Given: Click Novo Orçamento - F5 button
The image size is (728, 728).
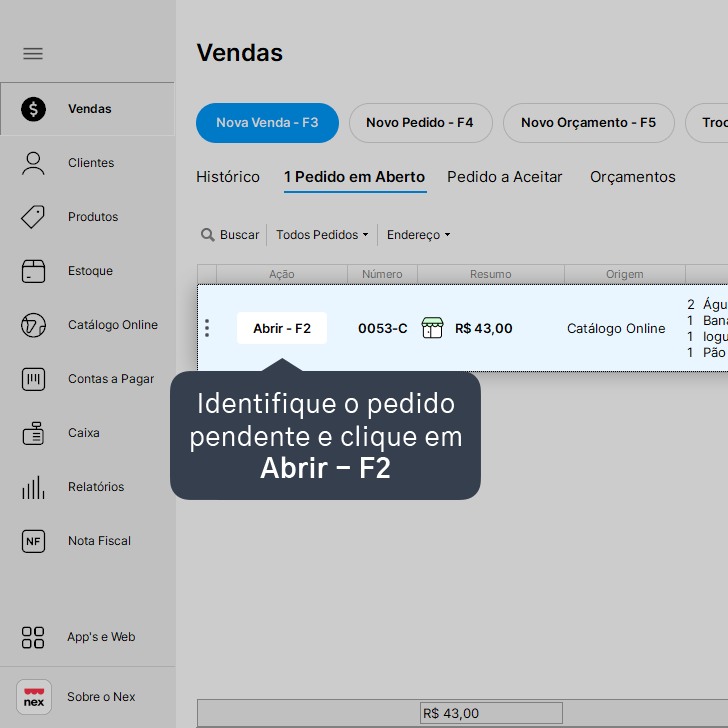Looking at the screenshot, I should pos(589,123).
